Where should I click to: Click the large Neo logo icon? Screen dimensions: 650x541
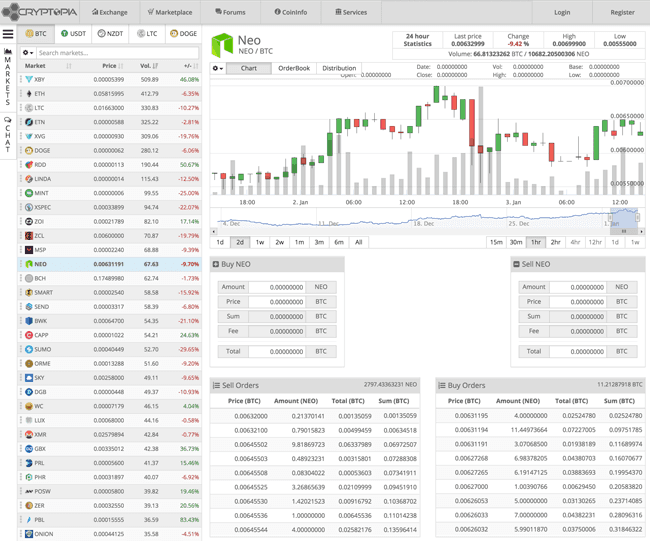(x=222, y=45)
